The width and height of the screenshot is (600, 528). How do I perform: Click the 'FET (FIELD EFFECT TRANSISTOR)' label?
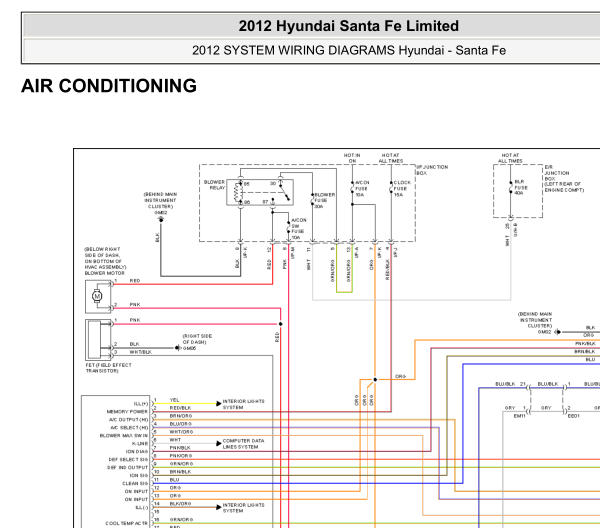point(108,368)
